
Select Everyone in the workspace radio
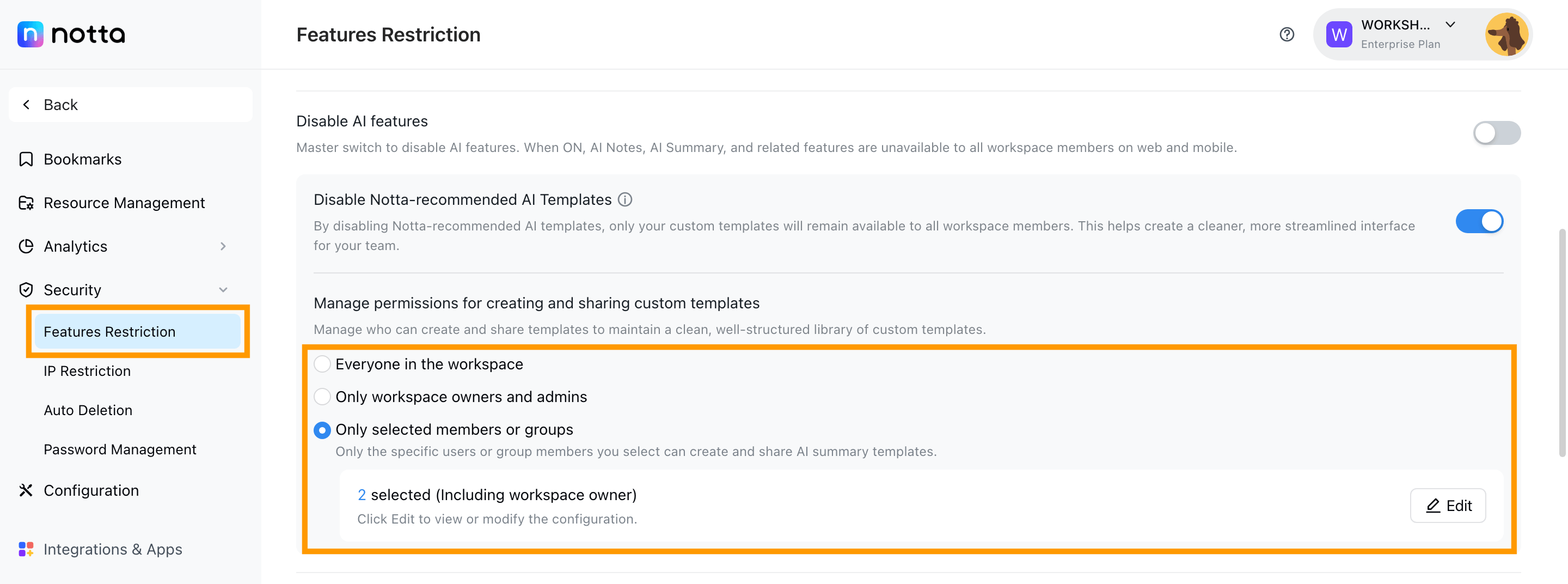322,364
